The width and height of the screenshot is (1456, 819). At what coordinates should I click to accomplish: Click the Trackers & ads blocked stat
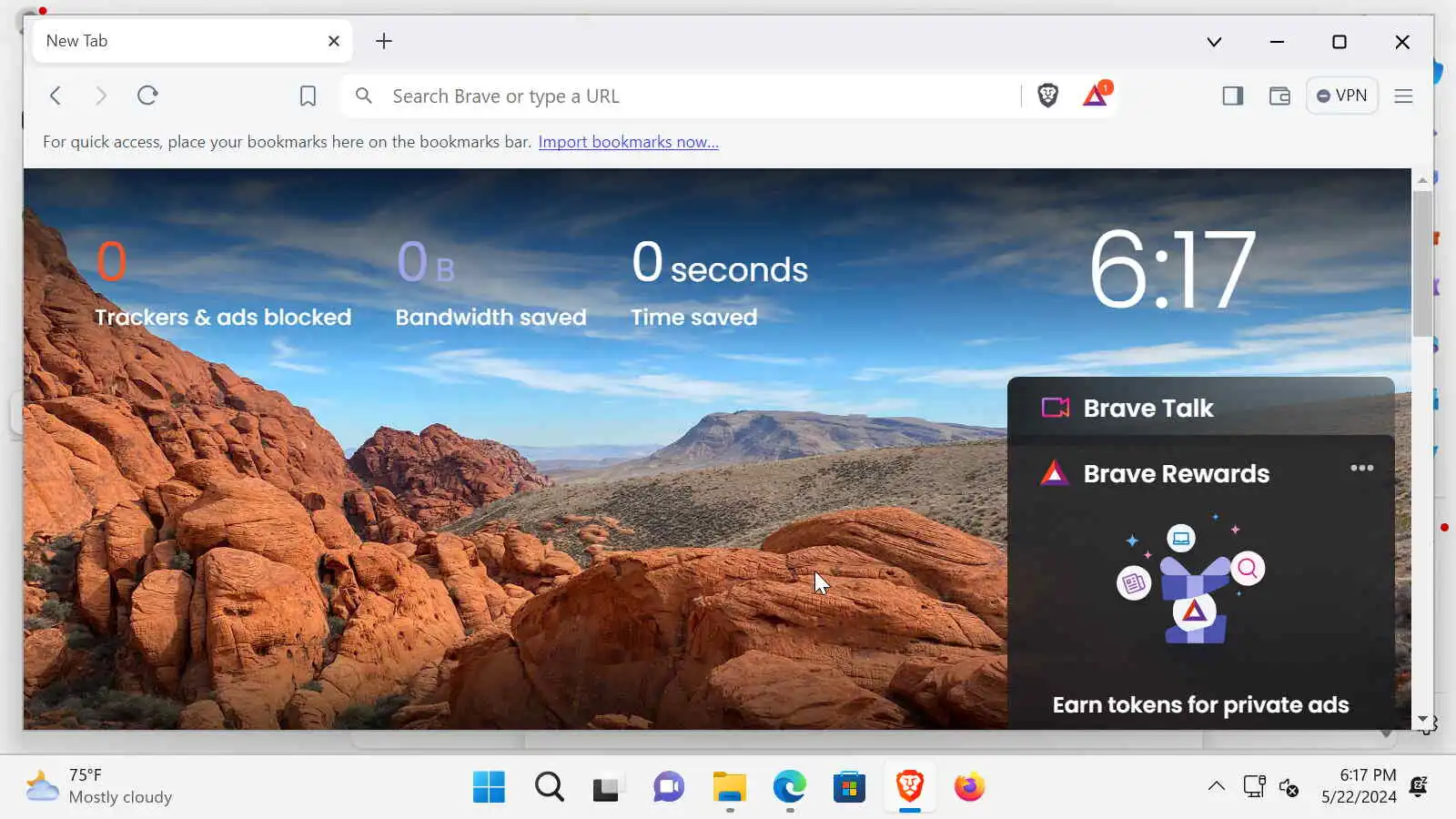click(x=223, y=282)
